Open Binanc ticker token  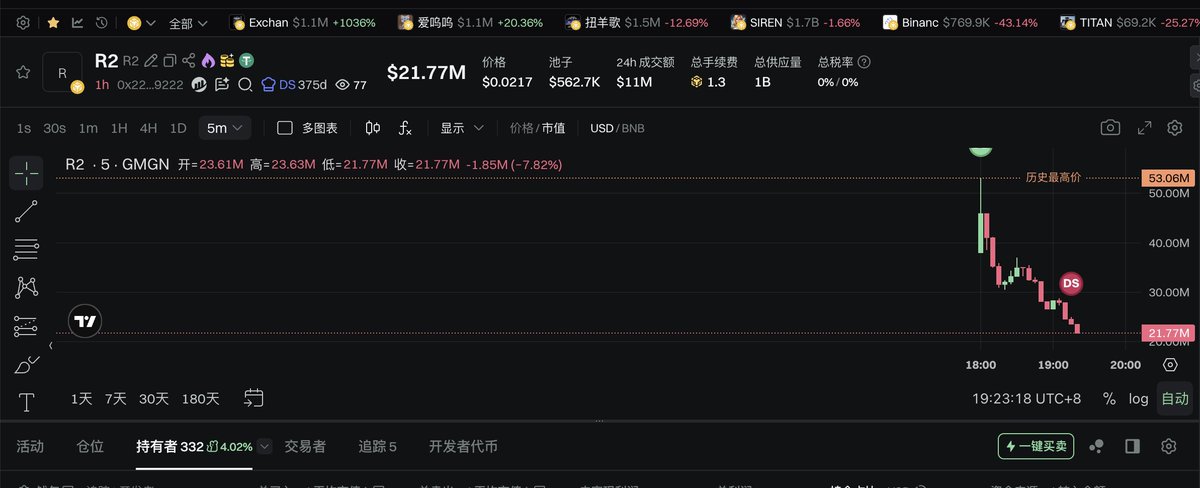960,22
